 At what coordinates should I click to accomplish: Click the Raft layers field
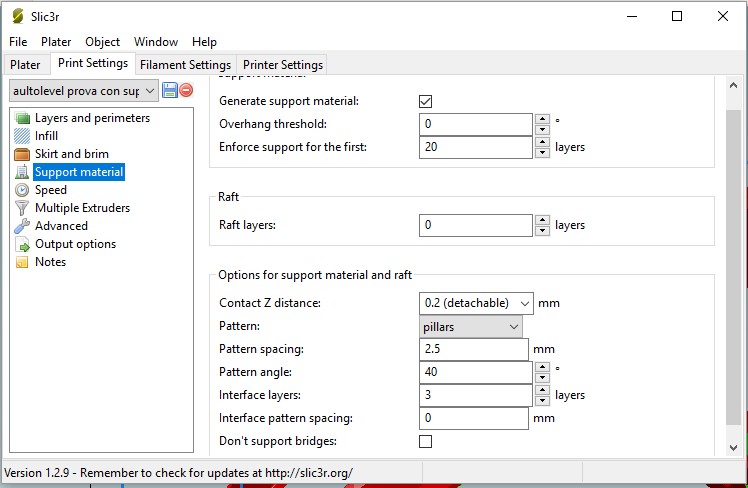[476, 225]
